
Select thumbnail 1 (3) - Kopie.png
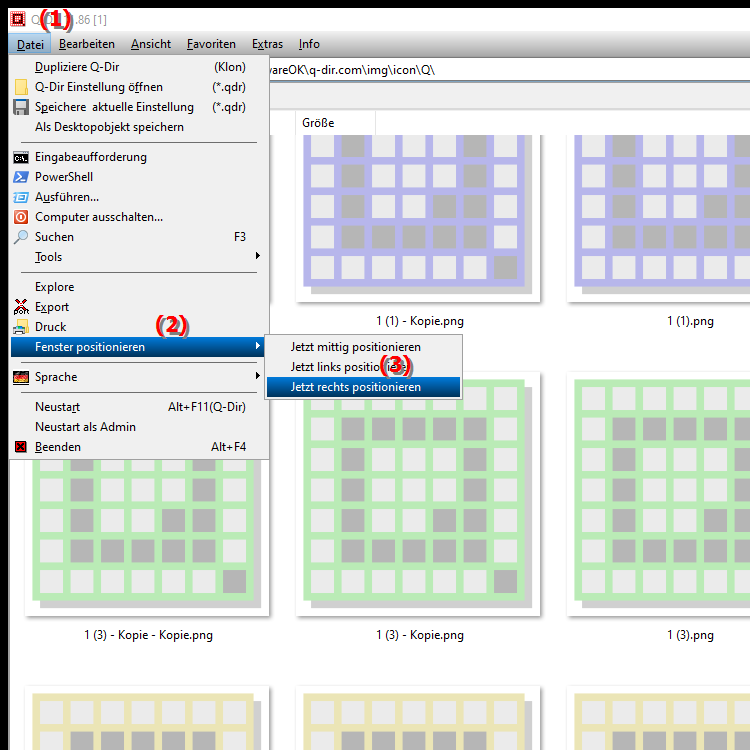tap(419, 500)
